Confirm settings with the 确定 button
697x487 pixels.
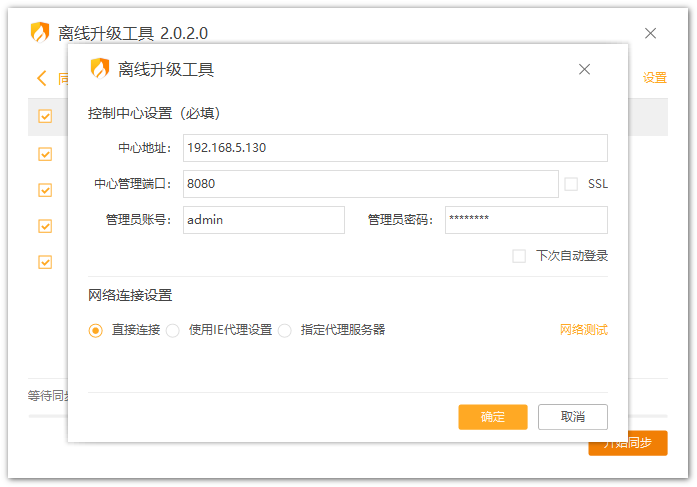(x=492, y=417)
